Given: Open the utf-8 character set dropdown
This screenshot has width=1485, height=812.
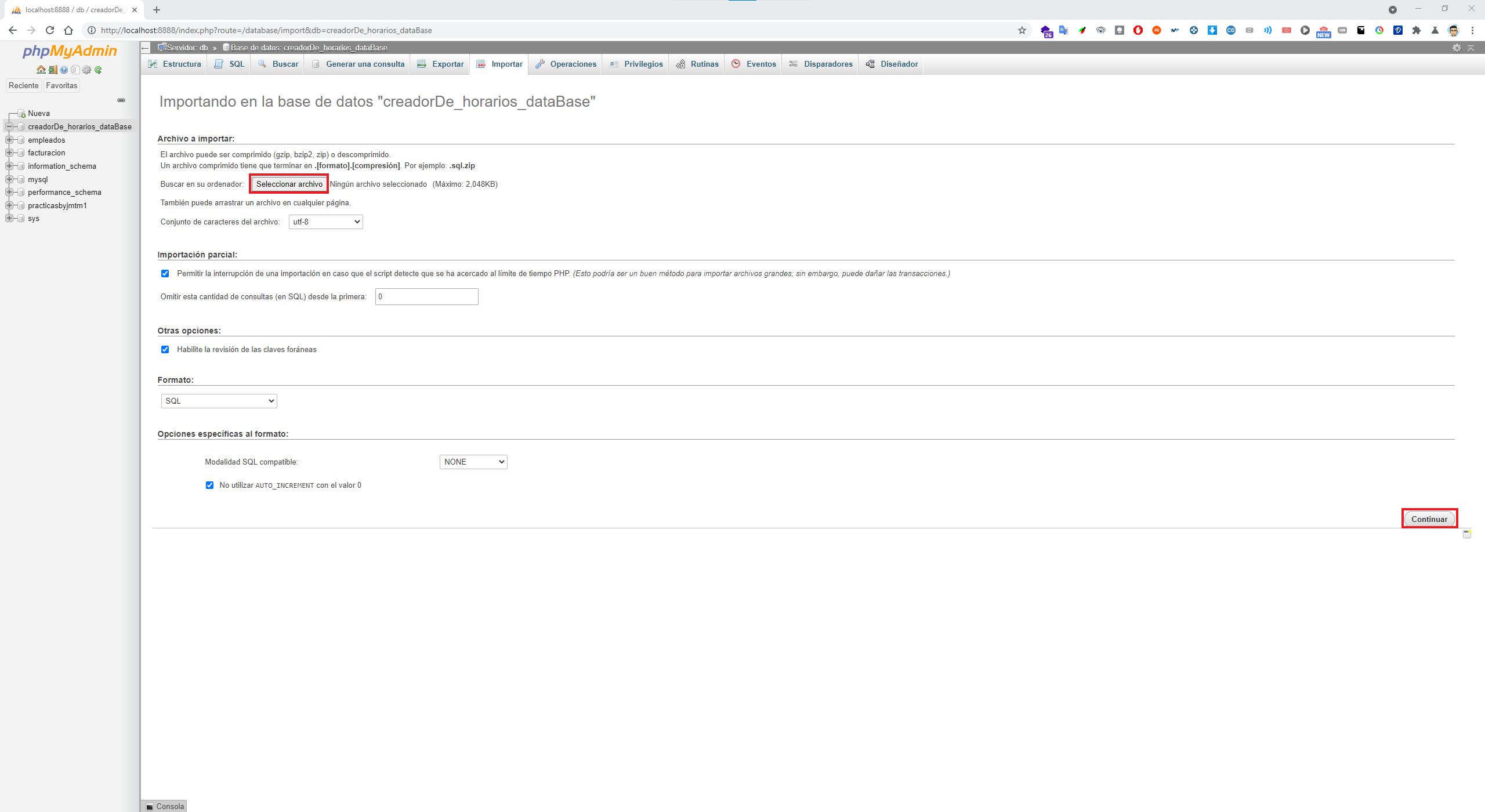Looking at the screenshot, I should tap(325, 222).
